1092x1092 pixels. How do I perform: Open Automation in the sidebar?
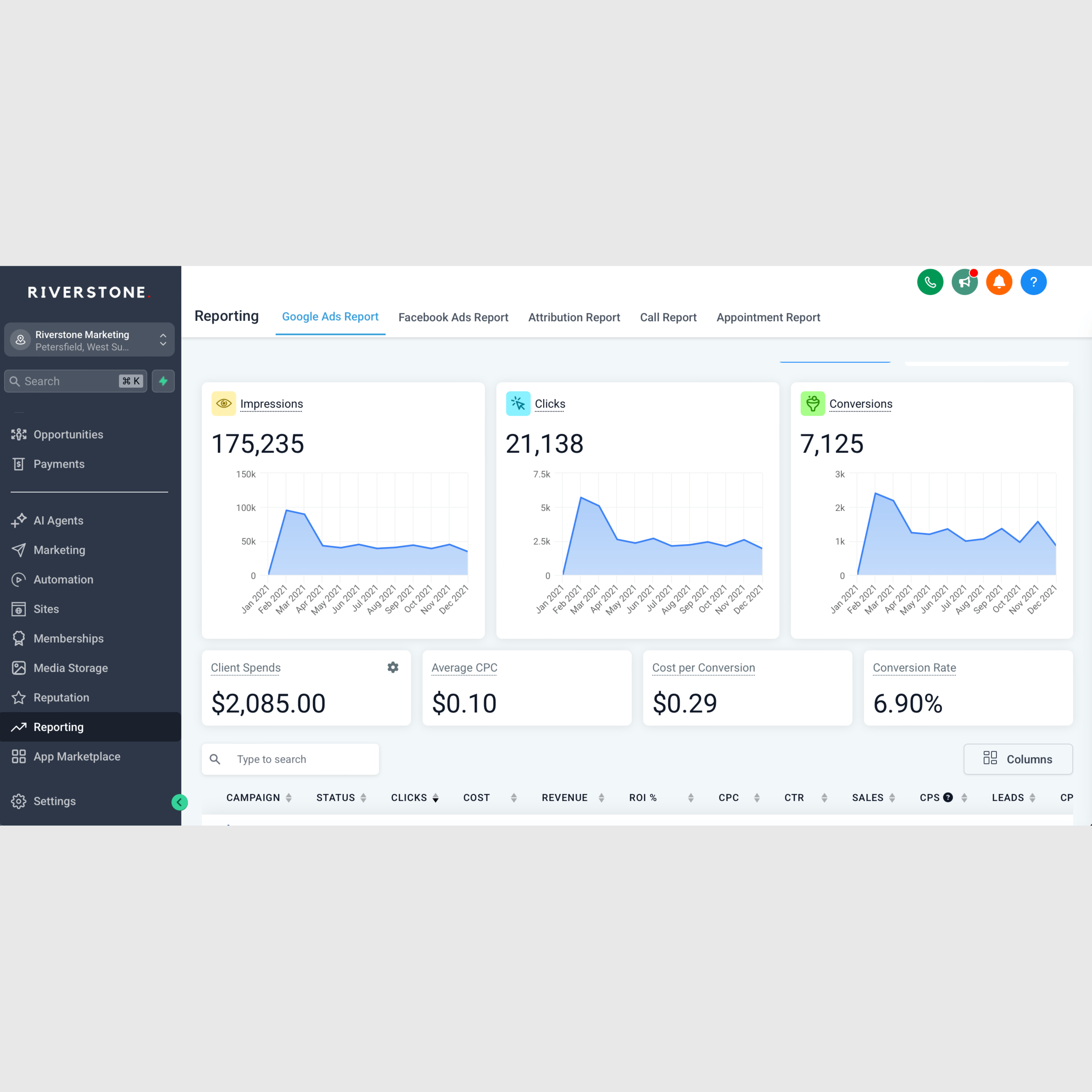tap(63, 579)
